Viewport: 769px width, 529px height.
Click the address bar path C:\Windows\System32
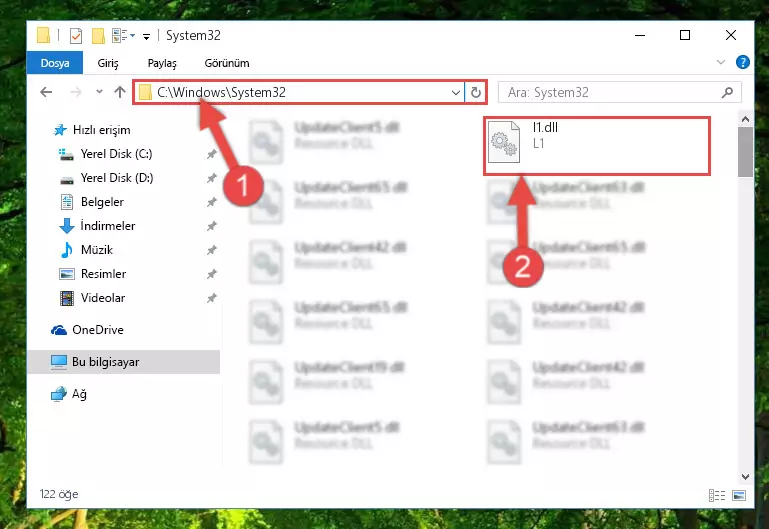coord(221,92)
